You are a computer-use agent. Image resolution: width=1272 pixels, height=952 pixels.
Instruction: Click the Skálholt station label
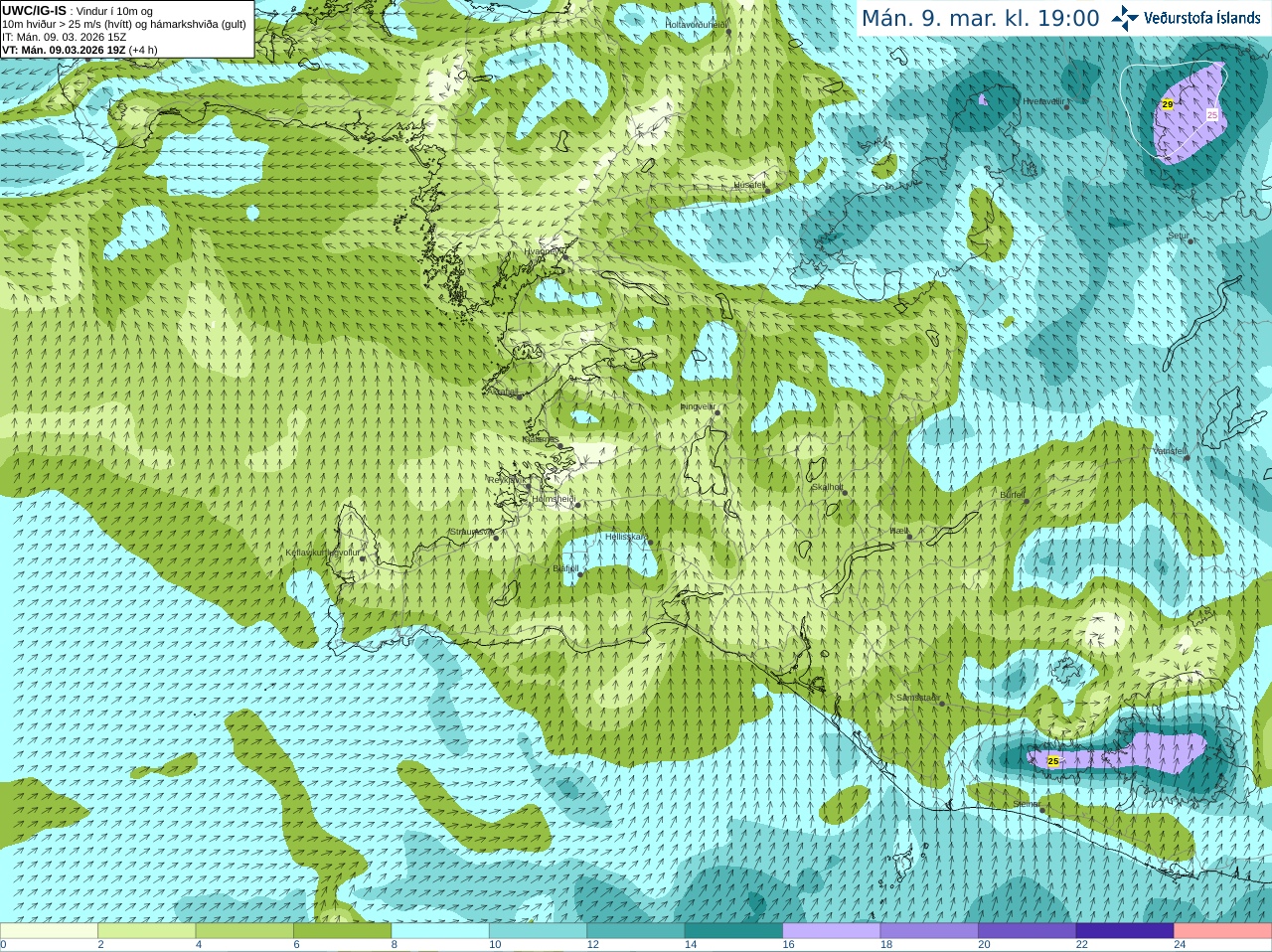[828, 487]
